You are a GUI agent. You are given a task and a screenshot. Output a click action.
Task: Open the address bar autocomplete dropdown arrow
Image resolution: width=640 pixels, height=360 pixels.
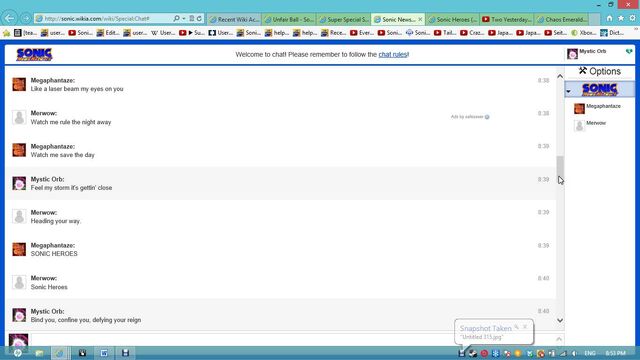184,19
